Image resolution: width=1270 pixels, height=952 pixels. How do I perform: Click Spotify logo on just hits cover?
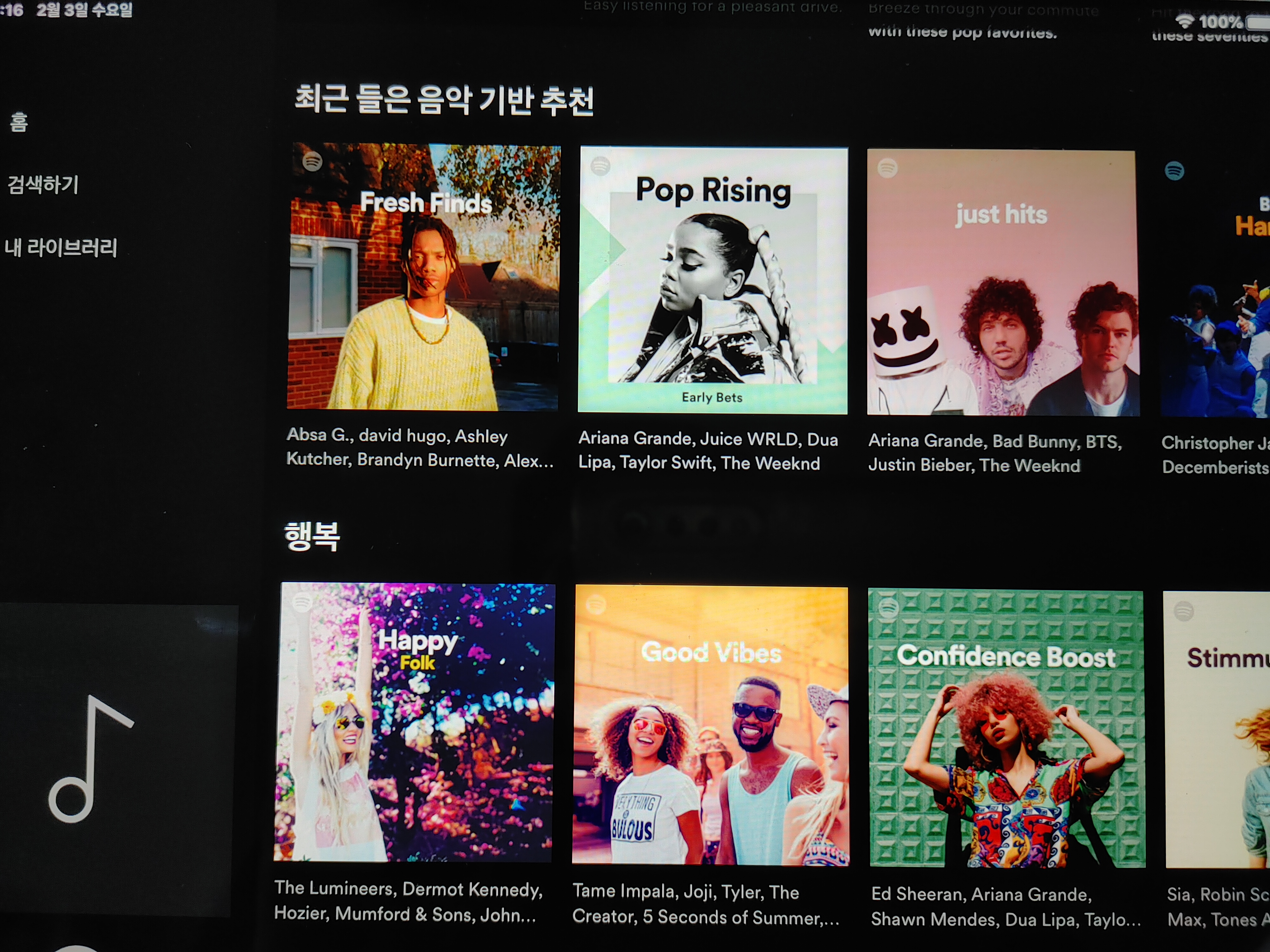coord(888,168)
